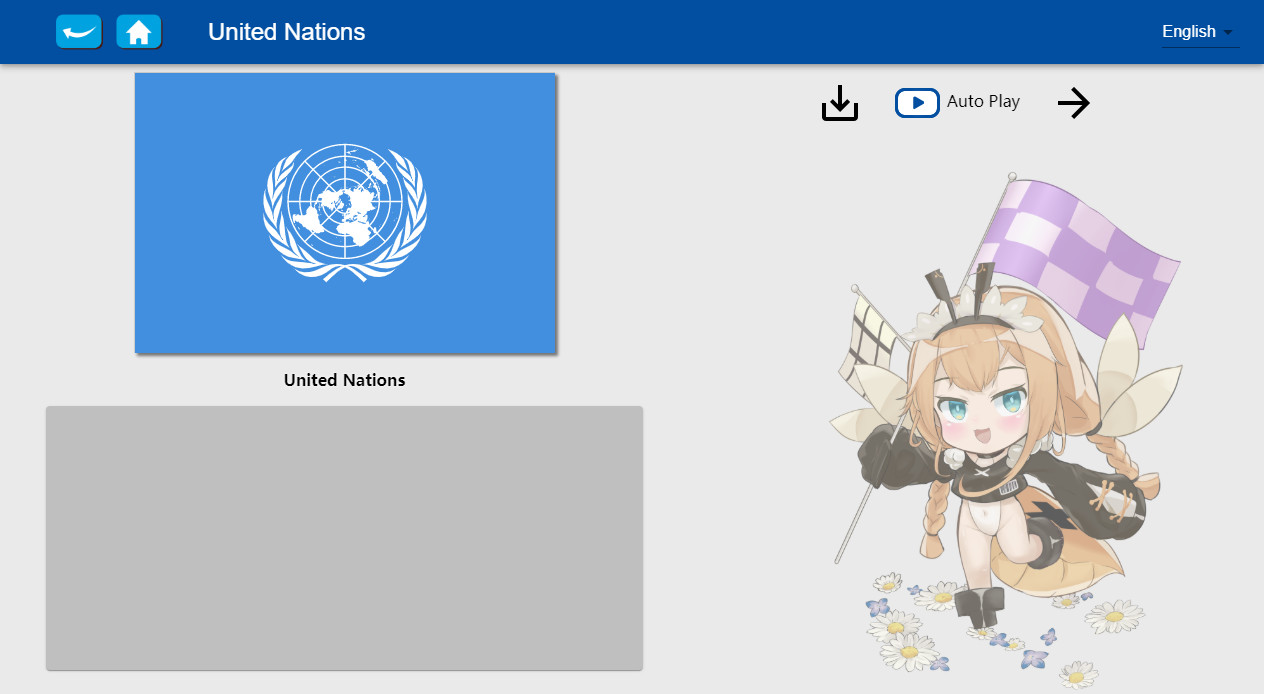Click the United Nations title in the header
The image size is (1264, 694).
[x=286, y=31]
